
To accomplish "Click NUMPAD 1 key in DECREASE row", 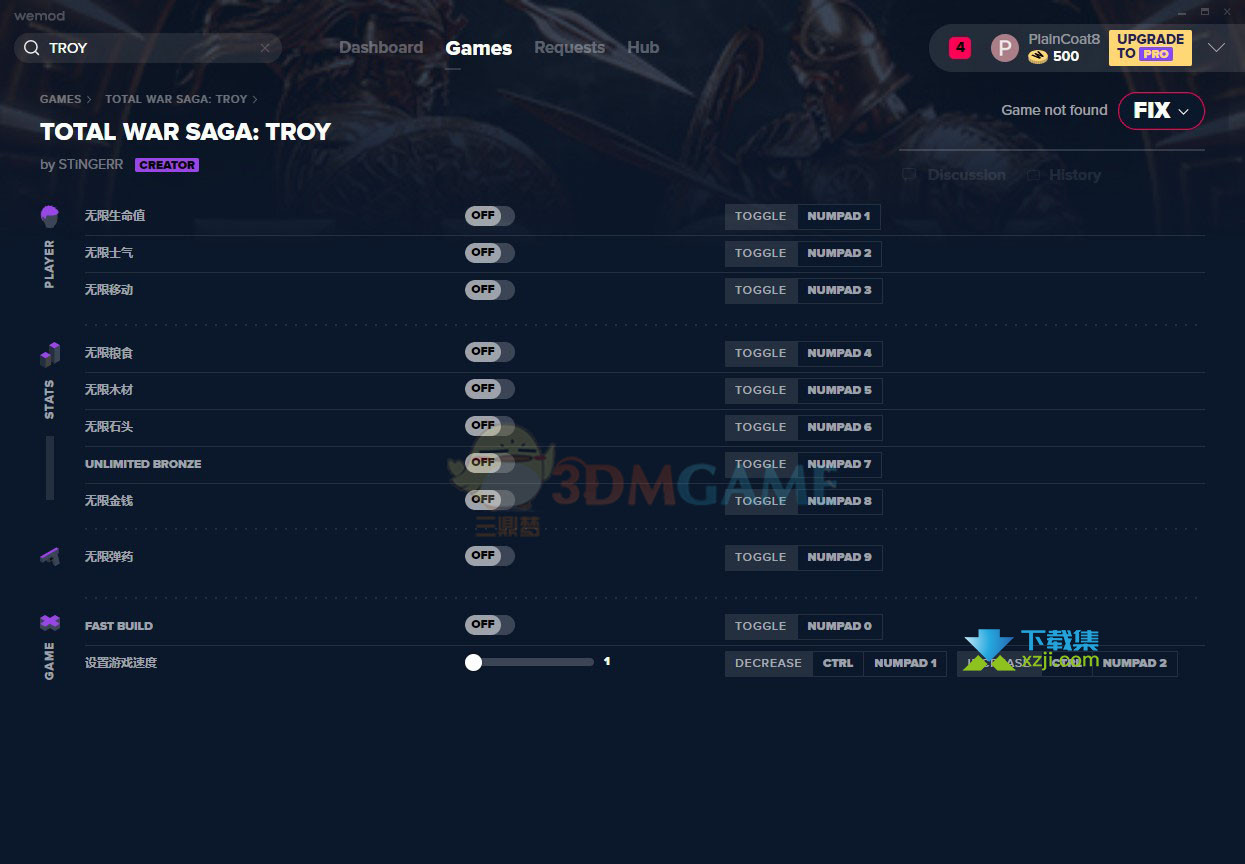I will 905,664.
